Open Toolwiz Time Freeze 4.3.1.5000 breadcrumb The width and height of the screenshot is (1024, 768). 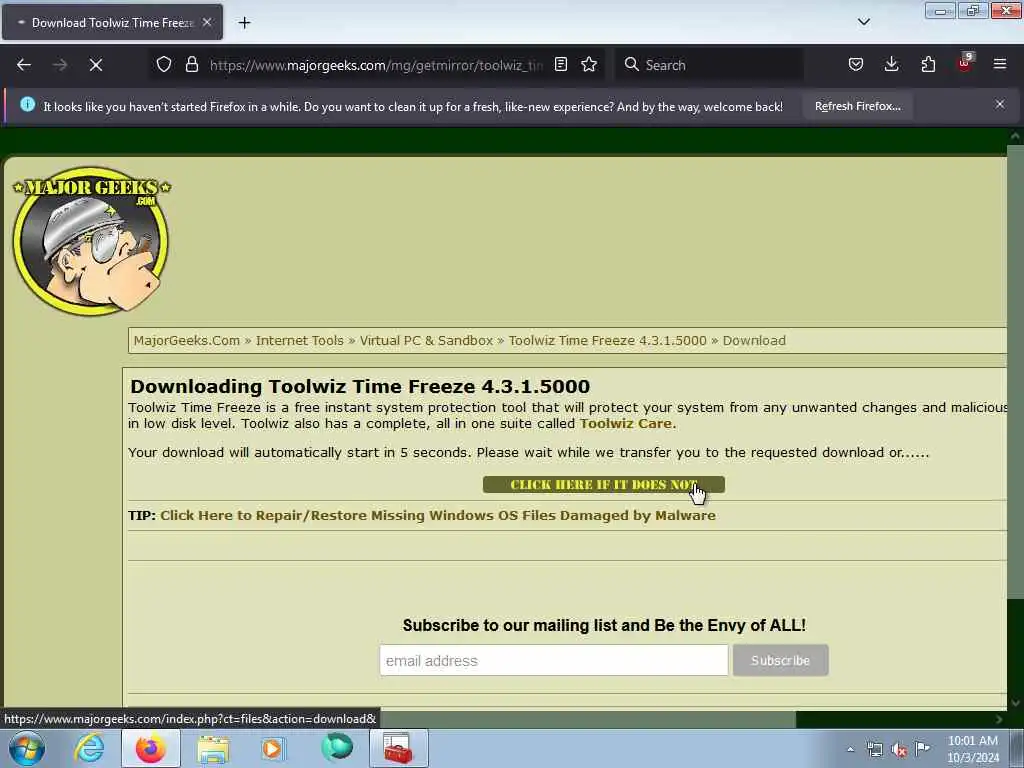point(607,340)
